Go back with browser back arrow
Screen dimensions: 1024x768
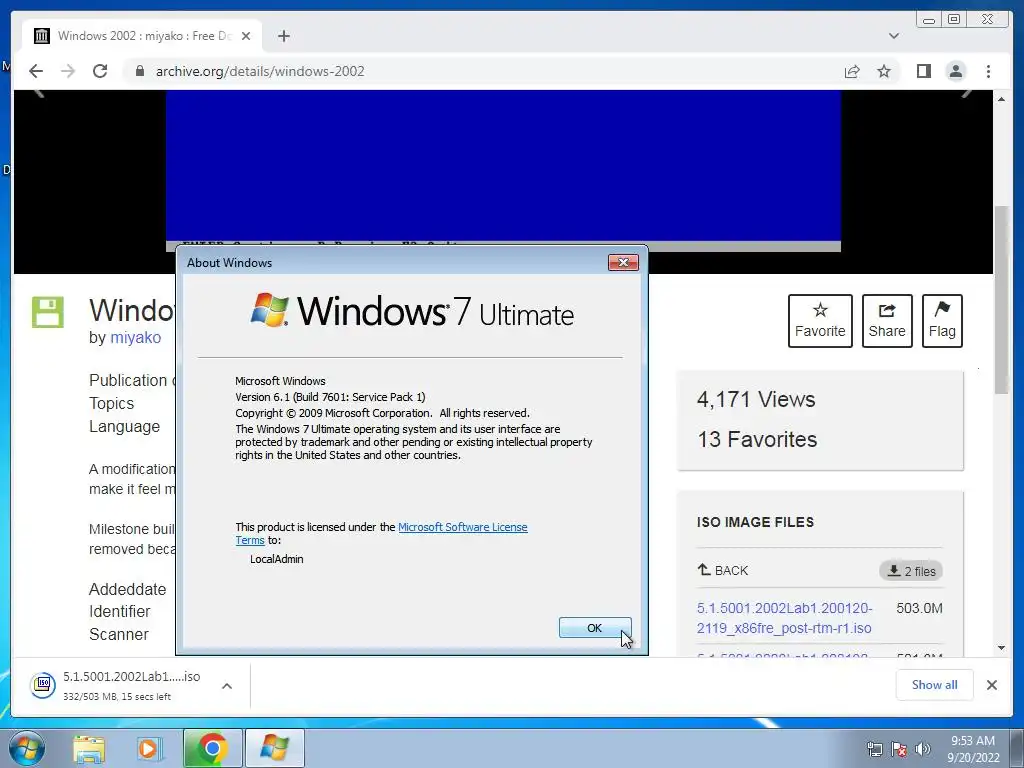tap(36, 71)
